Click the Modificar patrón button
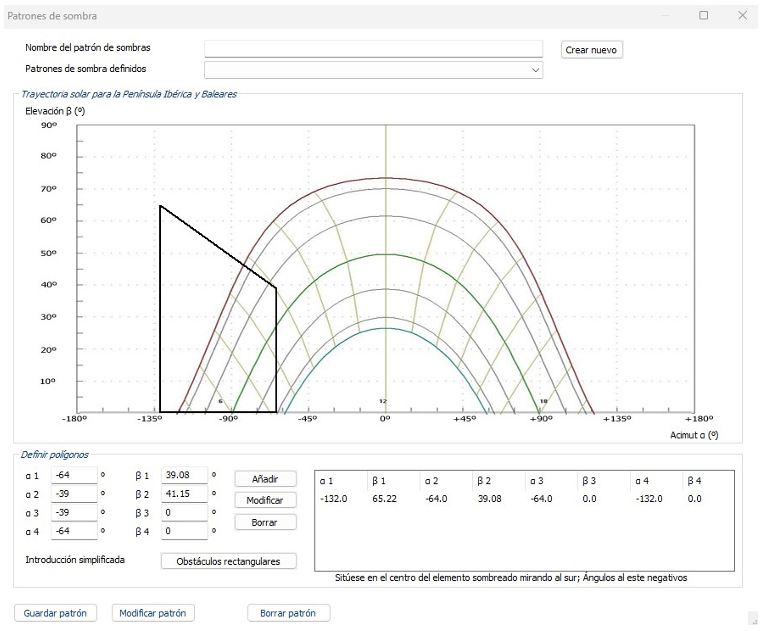 pyautogui.click(x=152, y=613)
